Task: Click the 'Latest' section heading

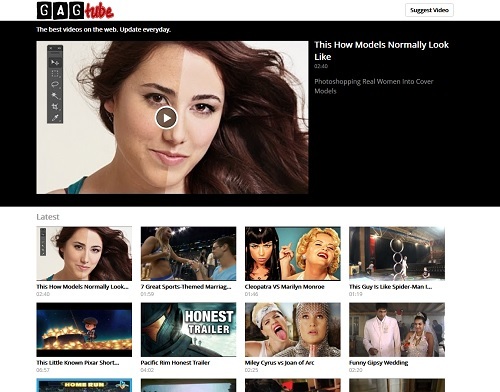Action: 48,217
